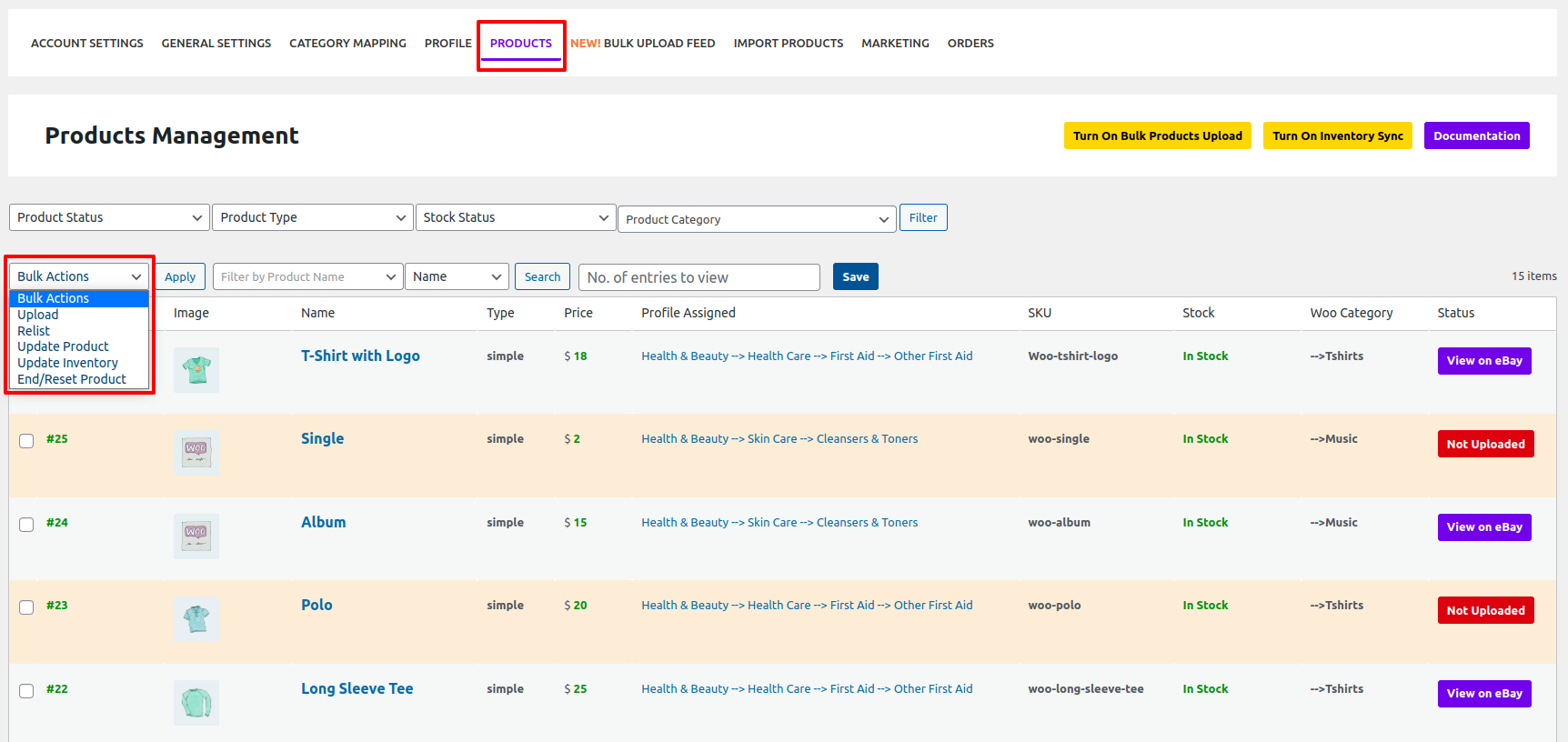The image size is (1568, 742).
Task: Open the Polo product name link
Action: click(317, 605)
